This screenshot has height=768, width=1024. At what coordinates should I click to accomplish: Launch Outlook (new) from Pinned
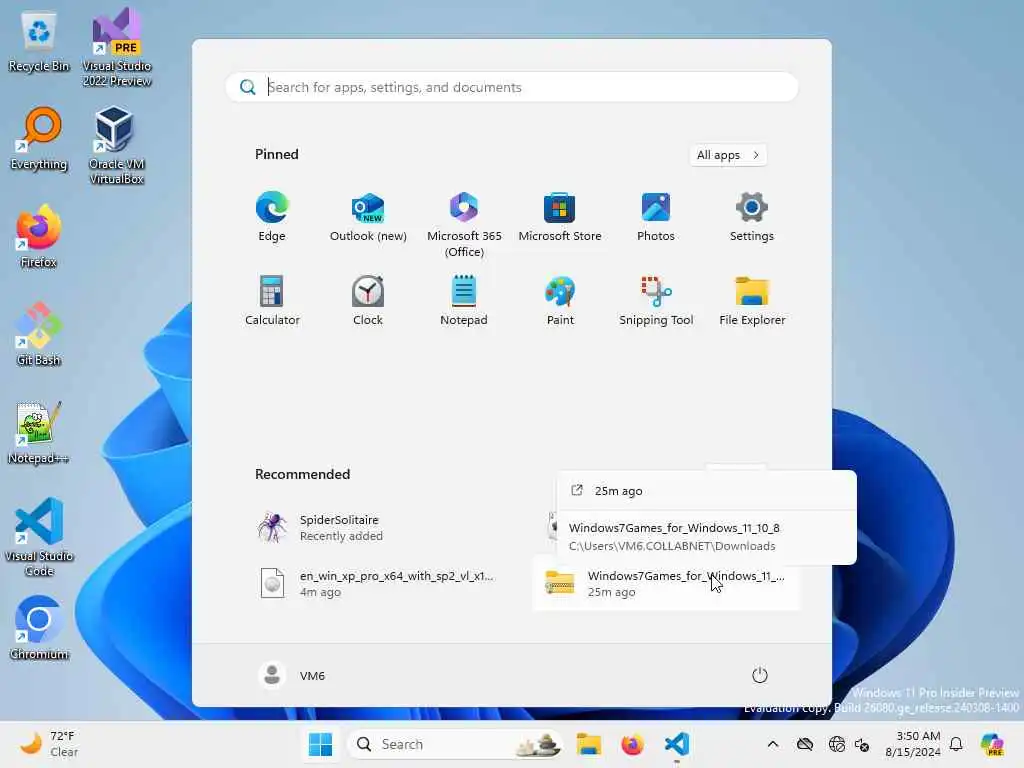[x=368, y=217]
